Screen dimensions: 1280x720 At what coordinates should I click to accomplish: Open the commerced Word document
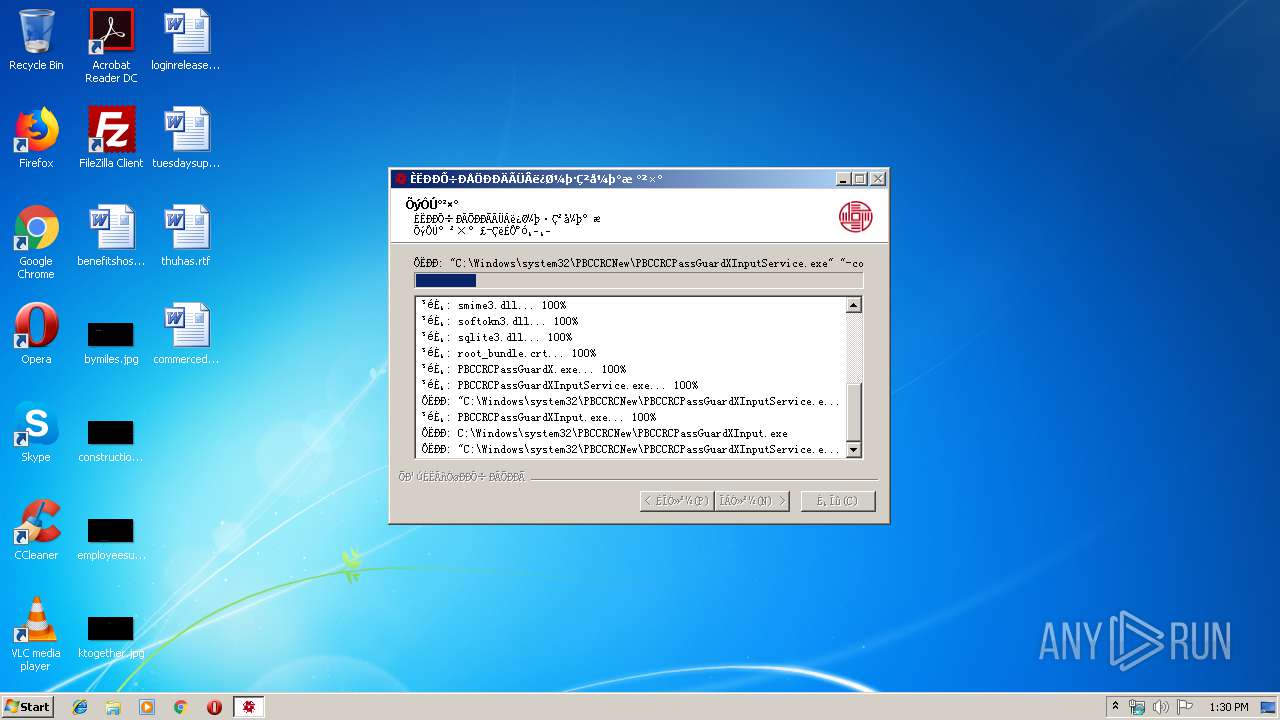coord(186,334)
